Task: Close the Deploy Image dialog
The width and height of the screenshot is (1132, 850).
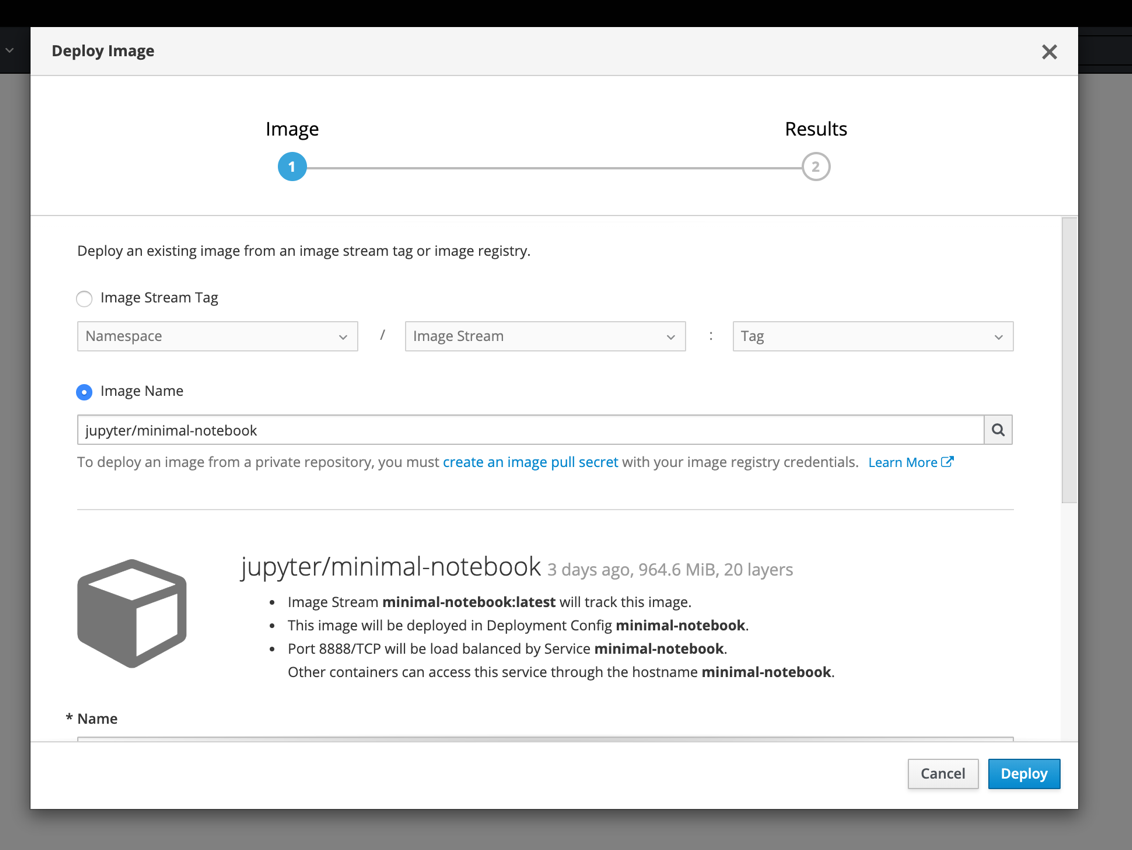Action: coord(1049,51)
